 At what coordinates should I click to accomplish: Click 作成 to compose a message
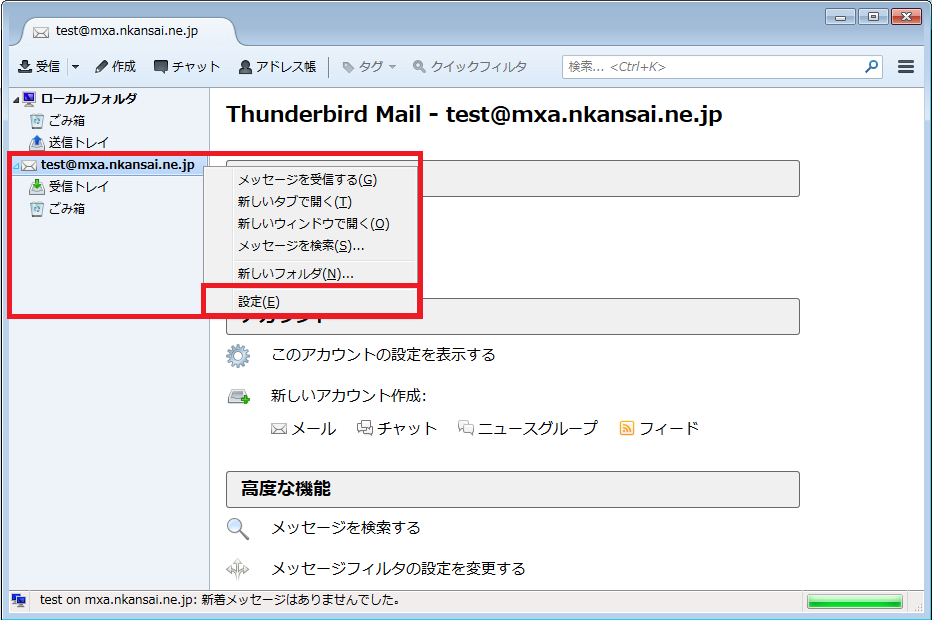115,67
